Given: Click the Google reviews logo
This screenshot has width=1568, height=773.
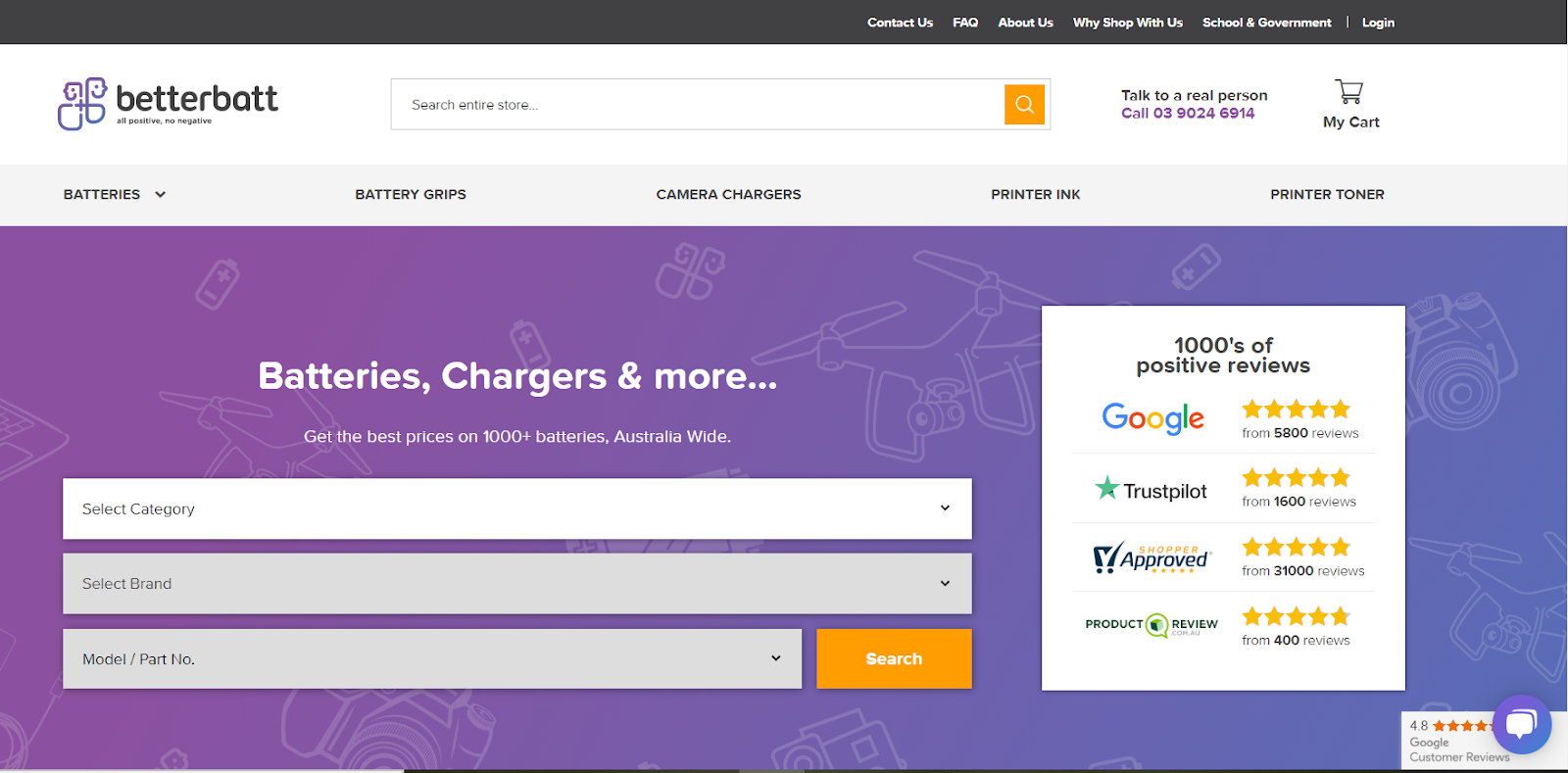Looking at the screenshot, I should (x=1153, y=418).
